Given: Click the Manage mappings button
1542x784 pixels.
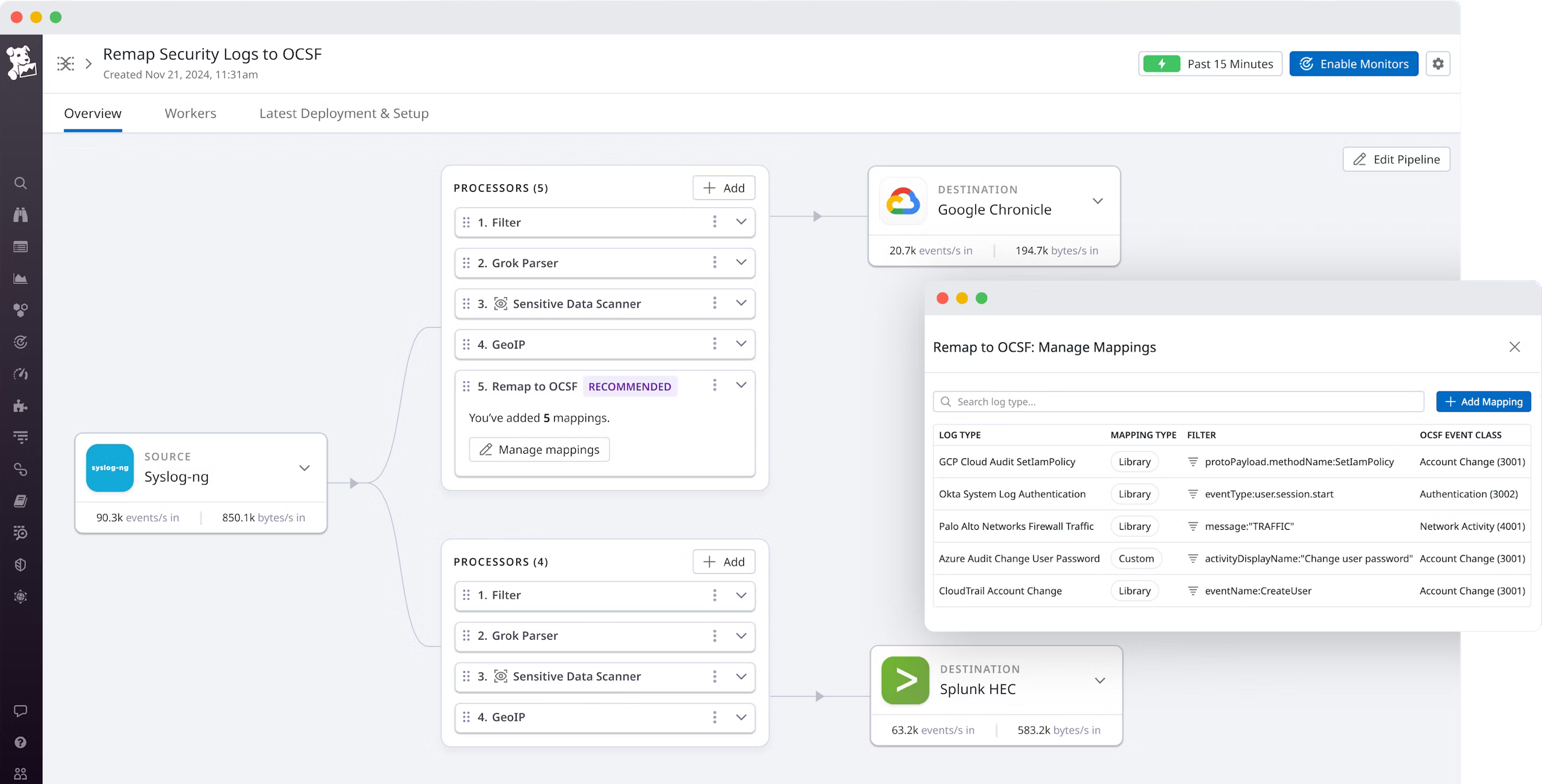Looking at the screenshot, I should point(539,450).
